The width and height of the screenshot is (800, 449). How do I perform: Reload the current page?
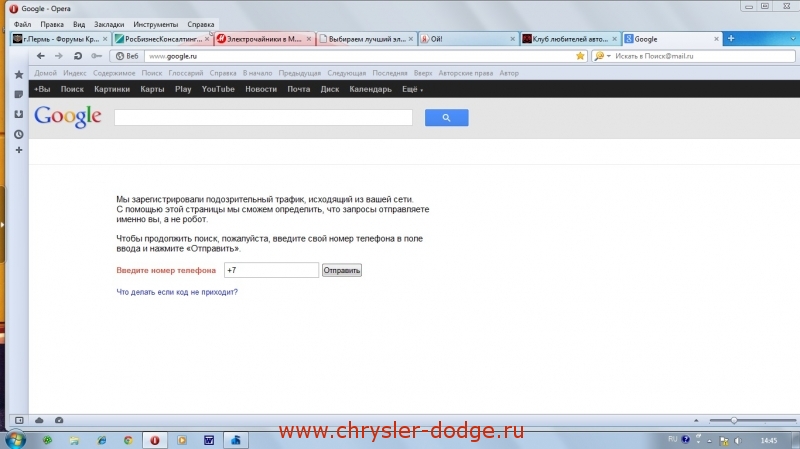pos(78,56)
